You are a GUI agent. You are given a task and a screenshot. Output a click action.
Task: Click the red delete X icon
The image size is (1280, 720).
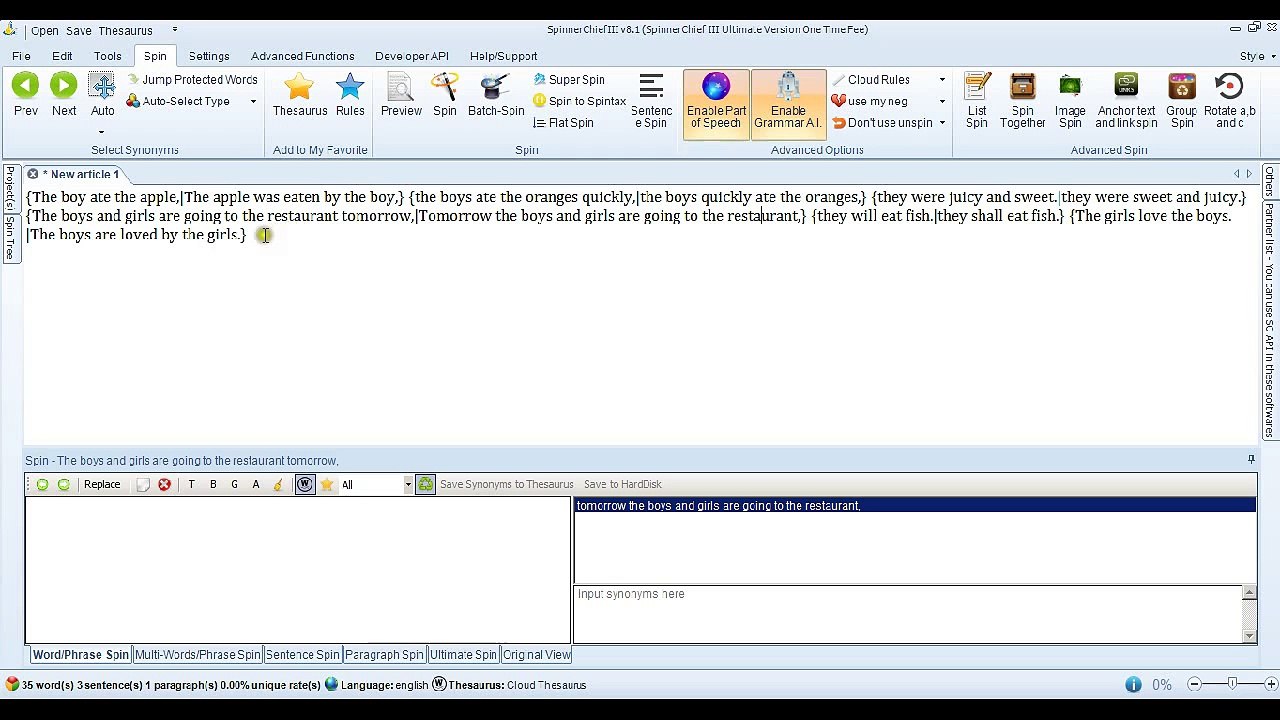point(164,485)
